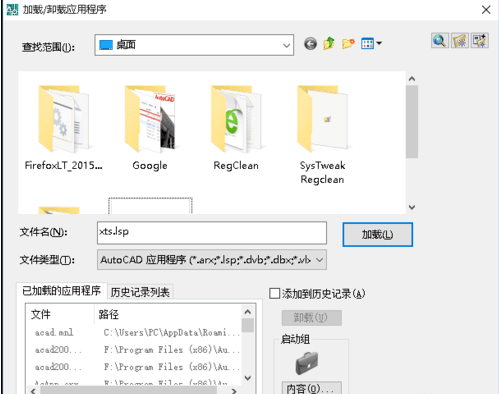Switch to 历史记录列表 tab
The image size is (499, 394).
(x=140, y=292)
